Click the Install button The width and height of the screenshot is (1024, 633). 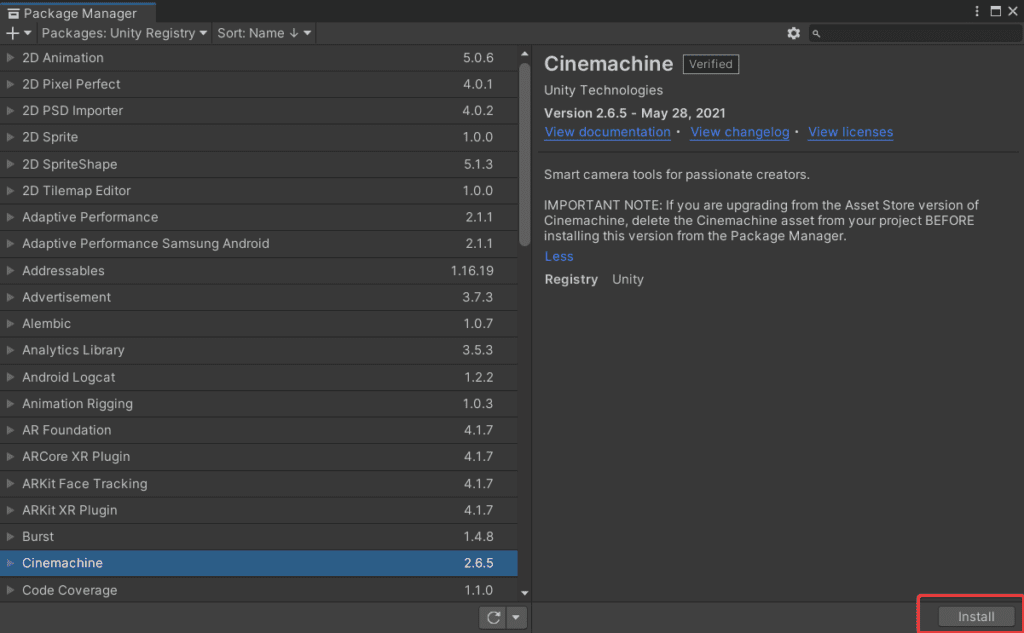tap(976, 617)
